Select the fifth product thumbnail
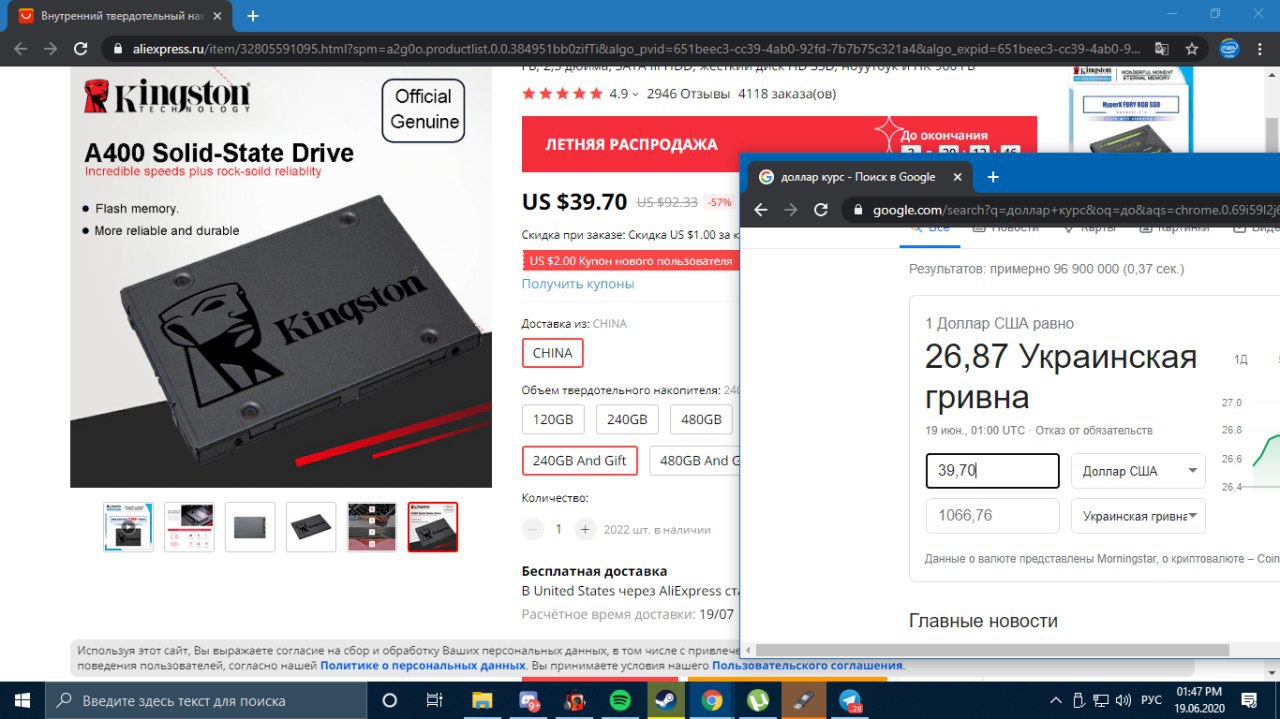Viewport: 1280px width, 719px height. click(372, 527)
